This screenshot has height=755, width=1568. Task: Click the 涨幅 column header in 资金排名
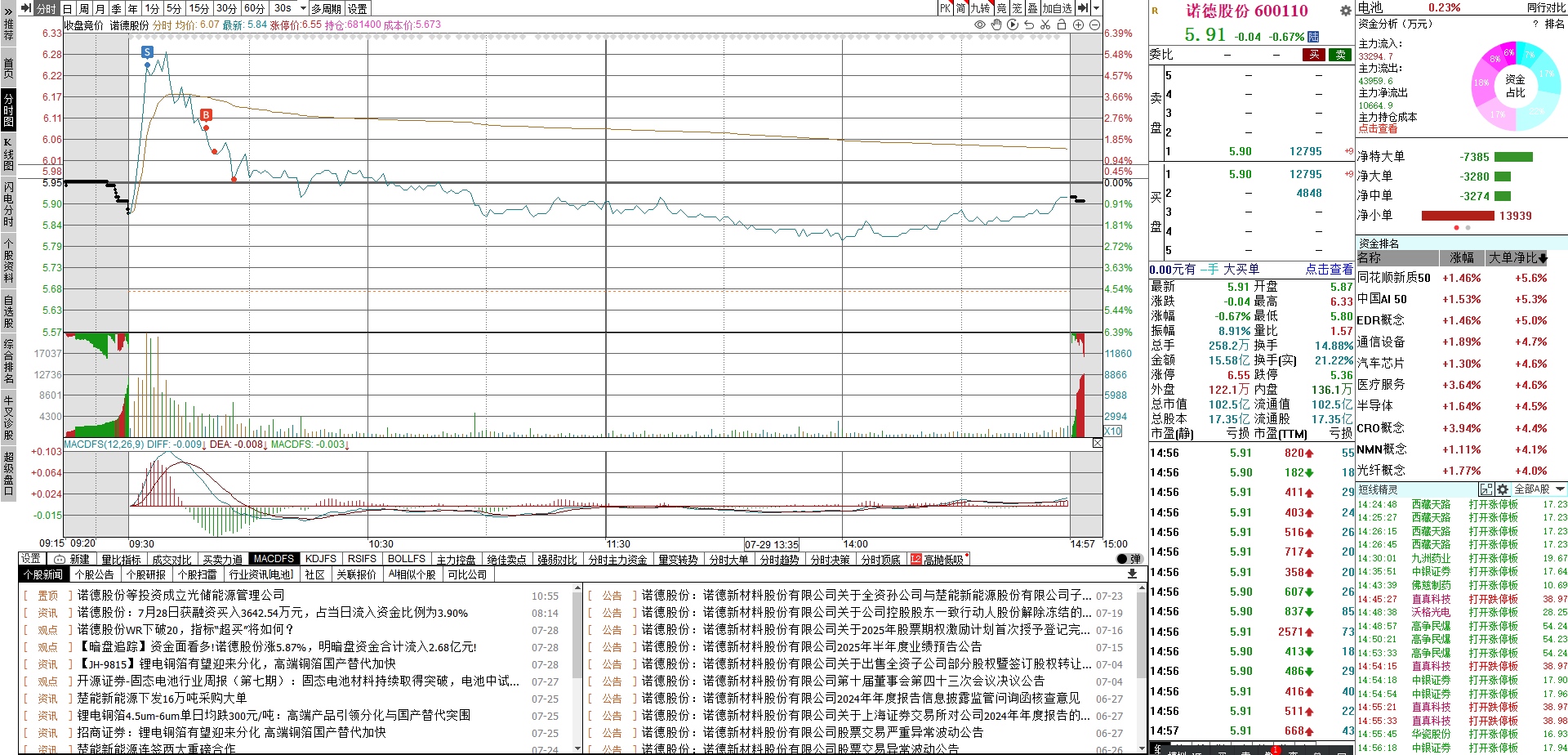pos(1461,257)
